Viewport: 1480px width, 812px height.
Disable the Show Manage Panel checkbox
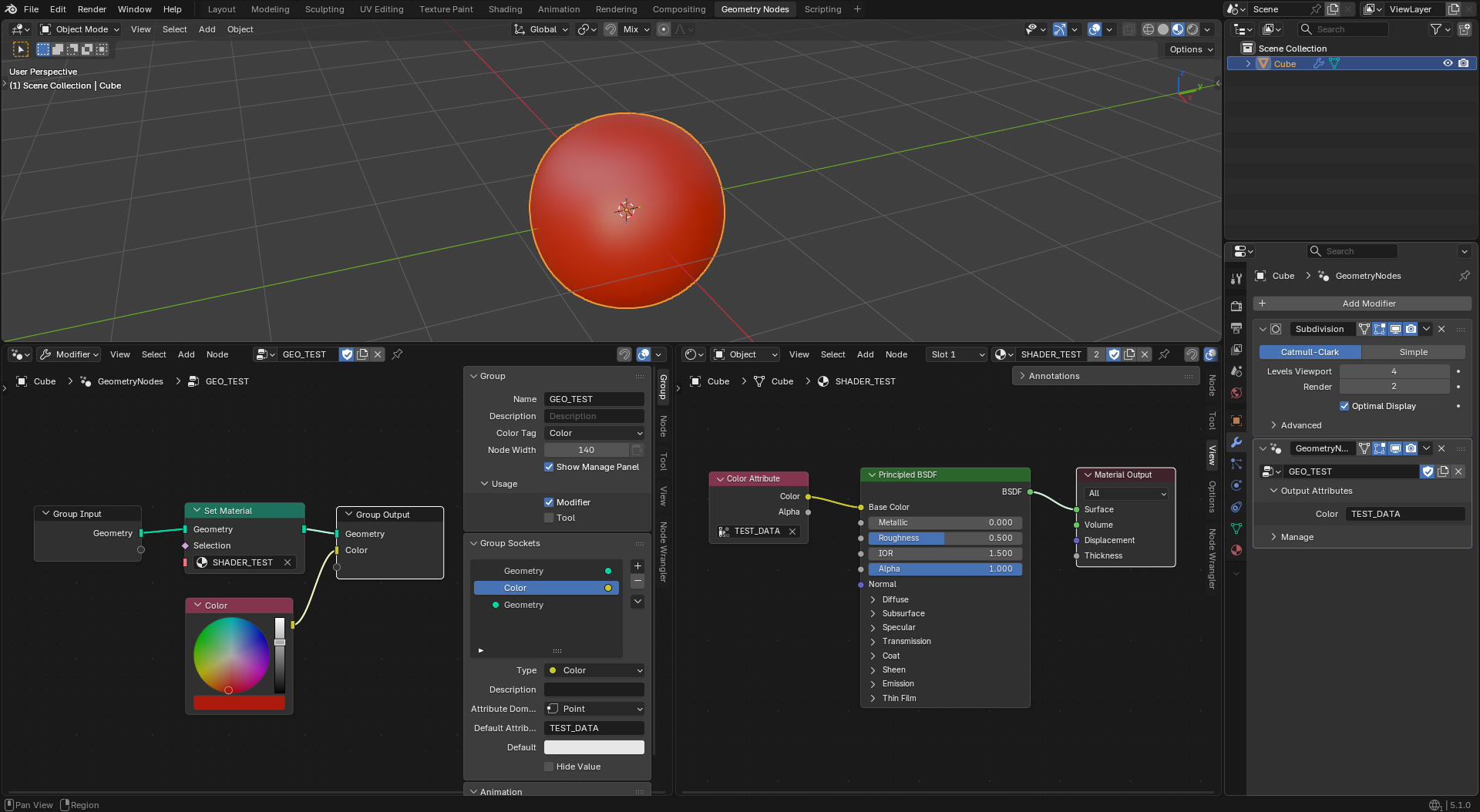(549, 467)
